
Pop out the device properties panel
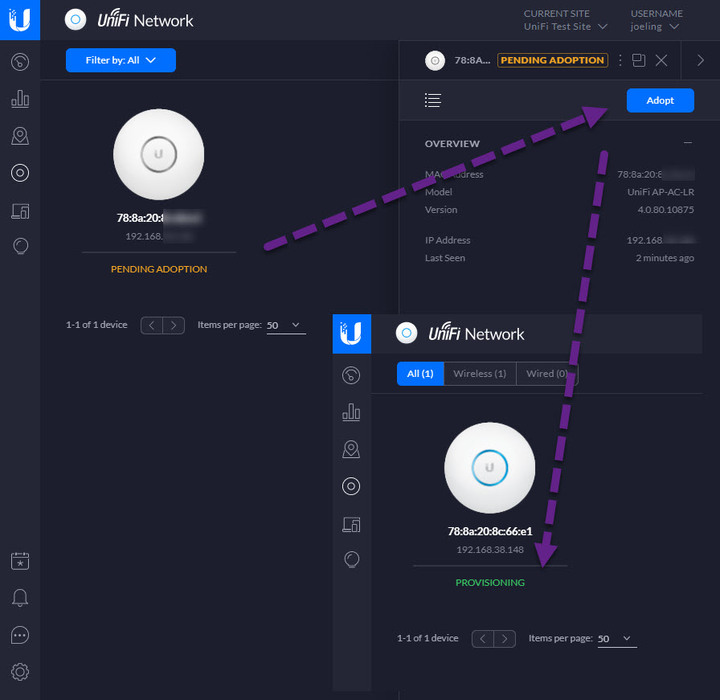pyautogui.click(x=639, y=60)
